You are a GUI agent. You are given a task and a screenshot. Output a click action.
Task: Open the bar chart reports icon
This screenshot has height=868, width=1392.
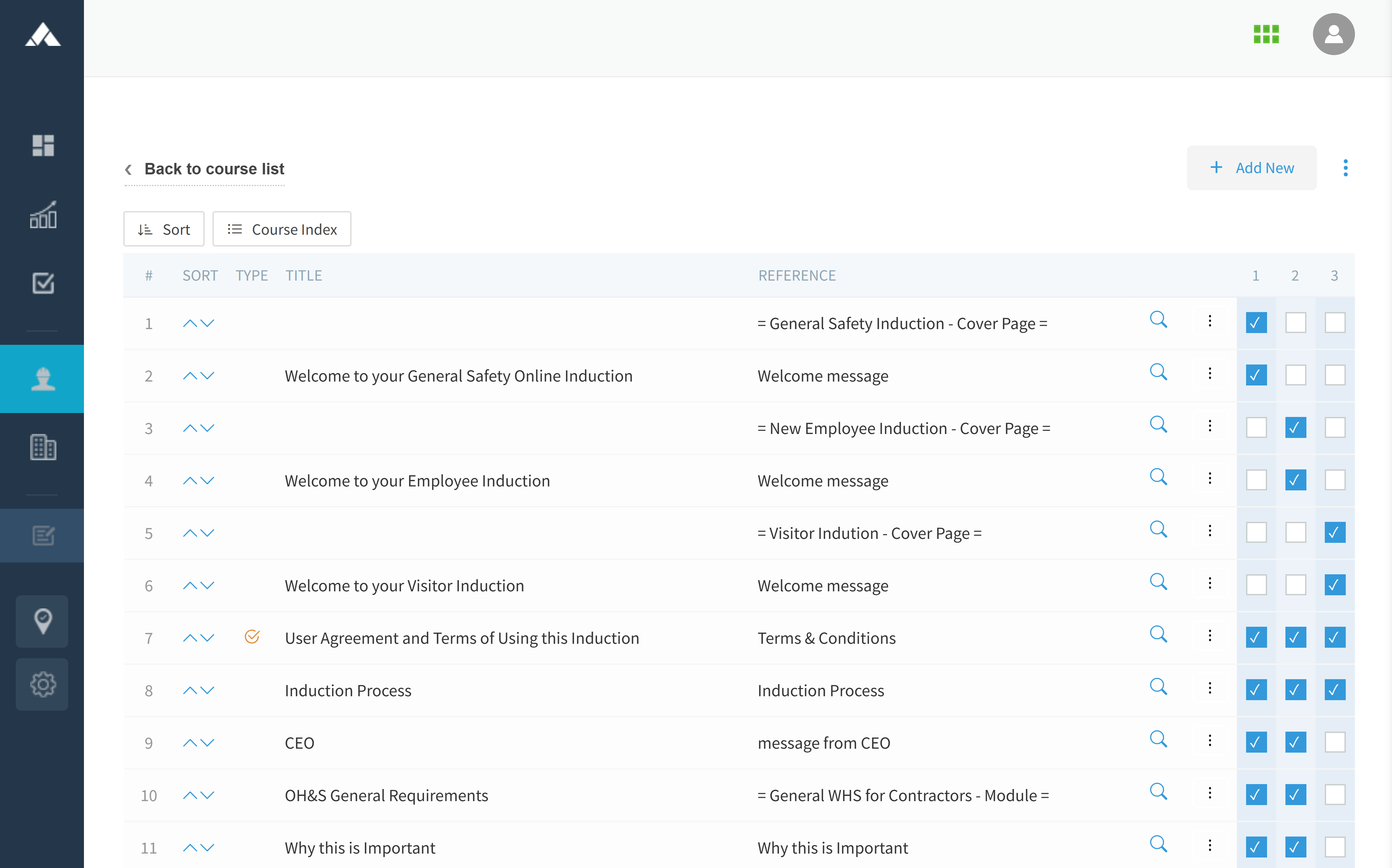43,215
